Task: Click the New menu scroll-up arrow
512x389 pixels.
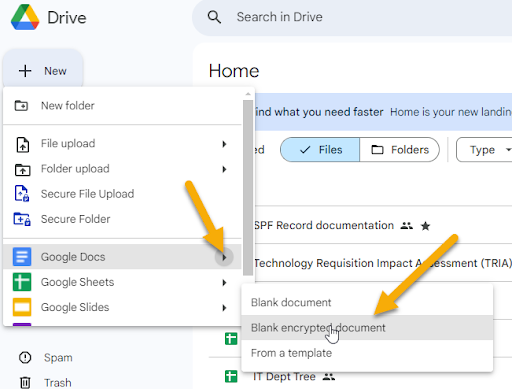Action: click(248, 94)
